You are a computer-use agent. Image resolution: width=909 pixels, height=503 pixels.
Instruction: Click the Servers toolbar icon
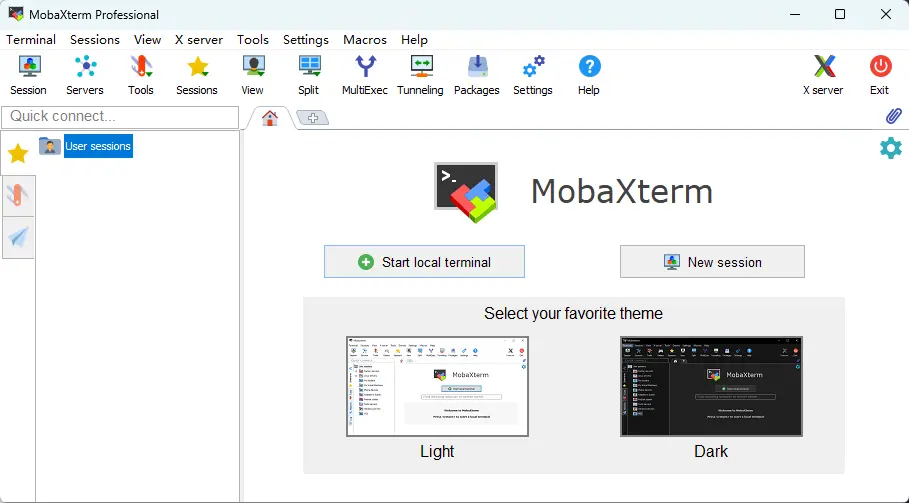(x=85, y=66)
